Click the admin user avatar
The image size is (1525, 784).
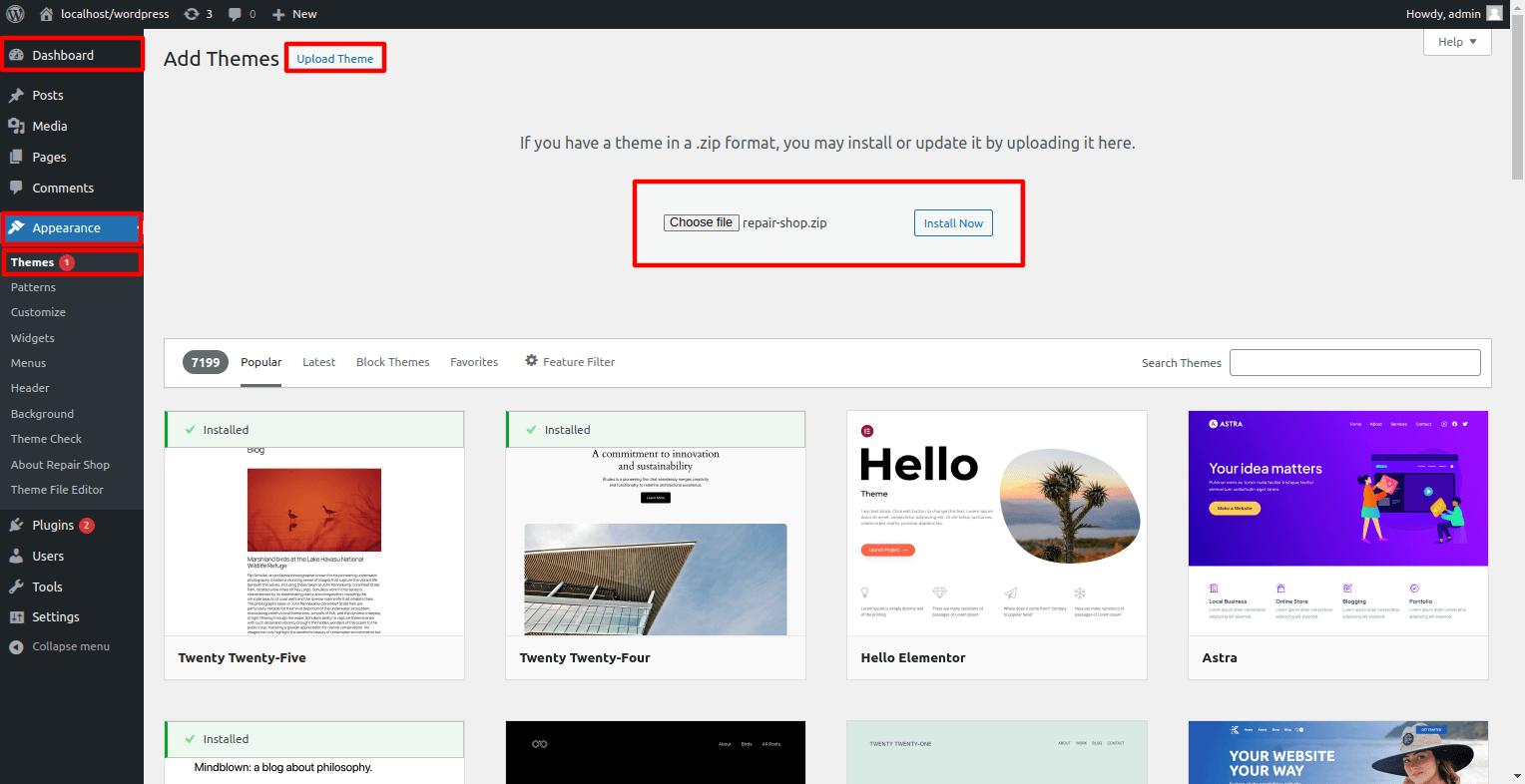point(1494,14)
